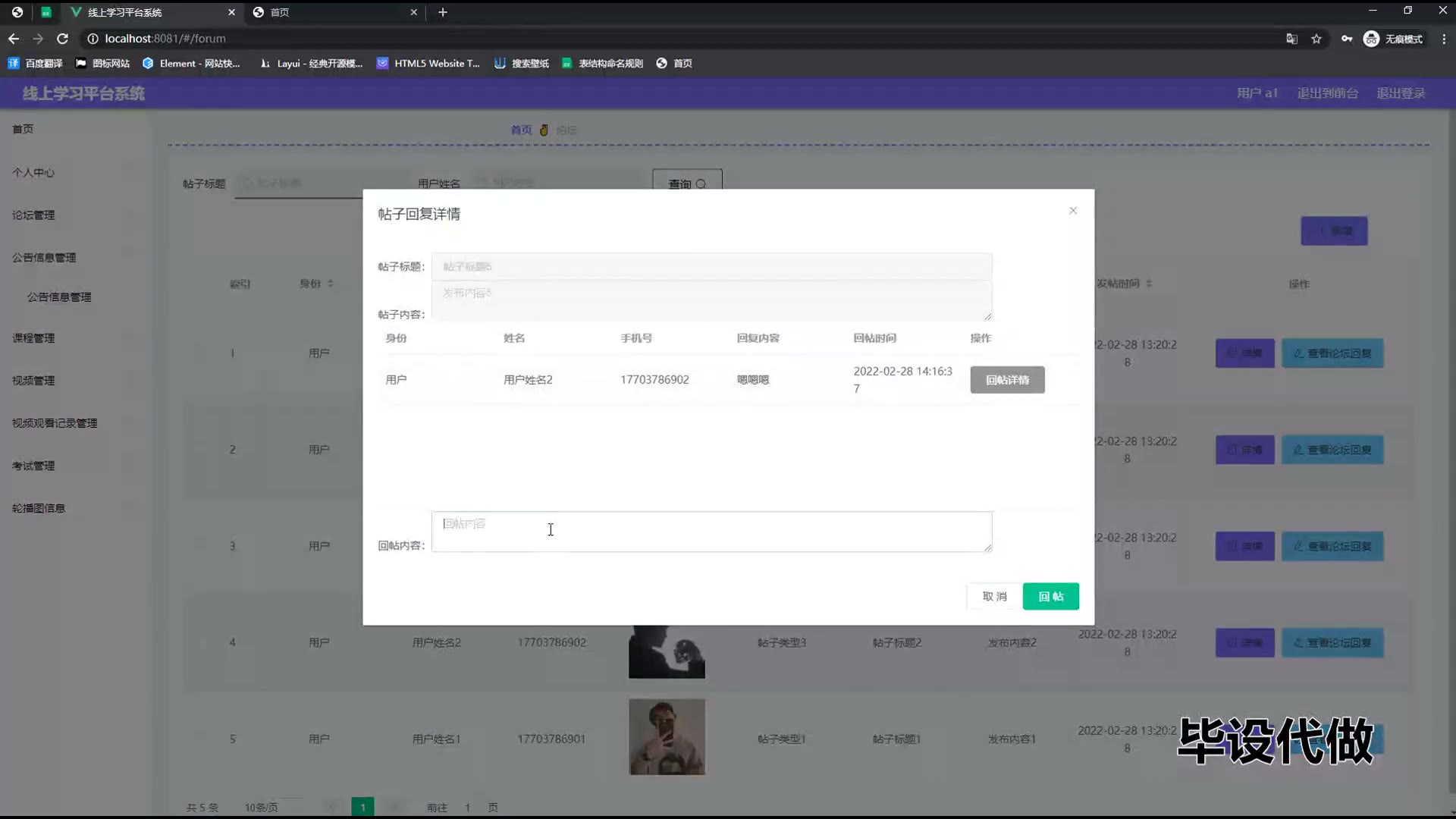
Task: View site information icon in address bar
Action: [93, 39]
